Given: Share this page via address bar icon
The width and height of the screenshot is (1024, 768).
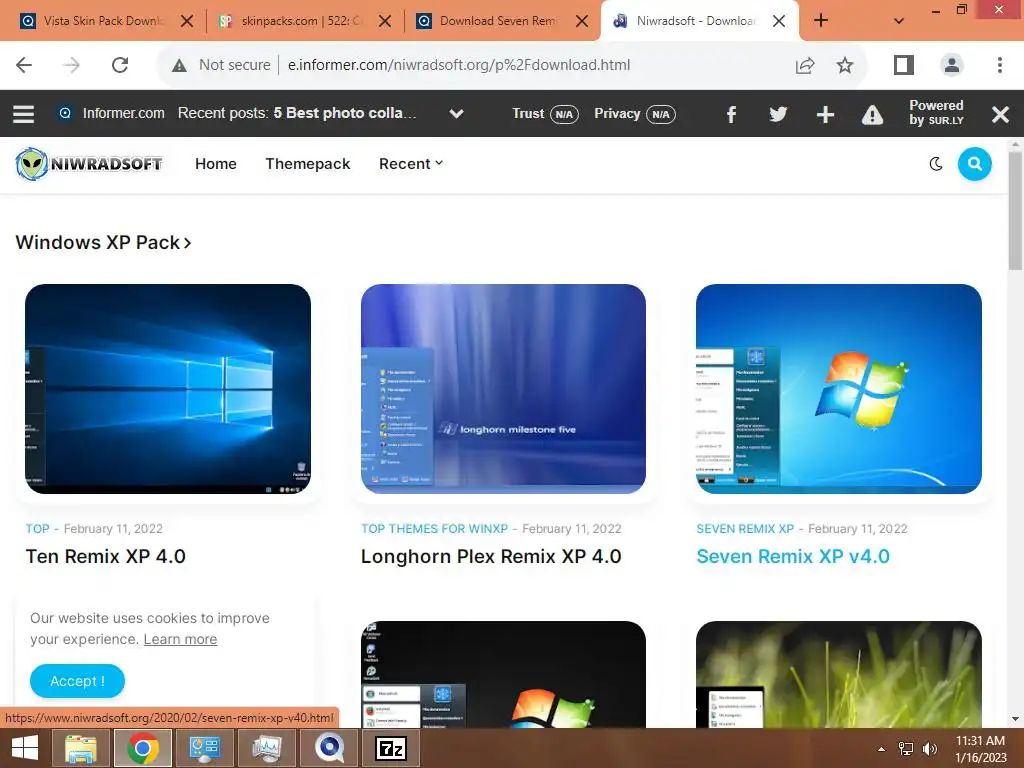Looking at the screenshot, I should [x=805, y=65].
